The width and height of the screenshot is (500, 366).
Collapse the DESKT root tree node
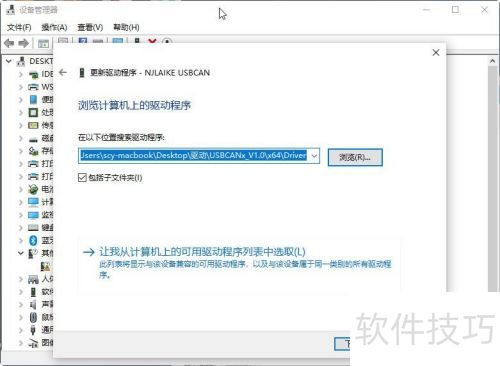pyautogui.click(x=9, y=61)
